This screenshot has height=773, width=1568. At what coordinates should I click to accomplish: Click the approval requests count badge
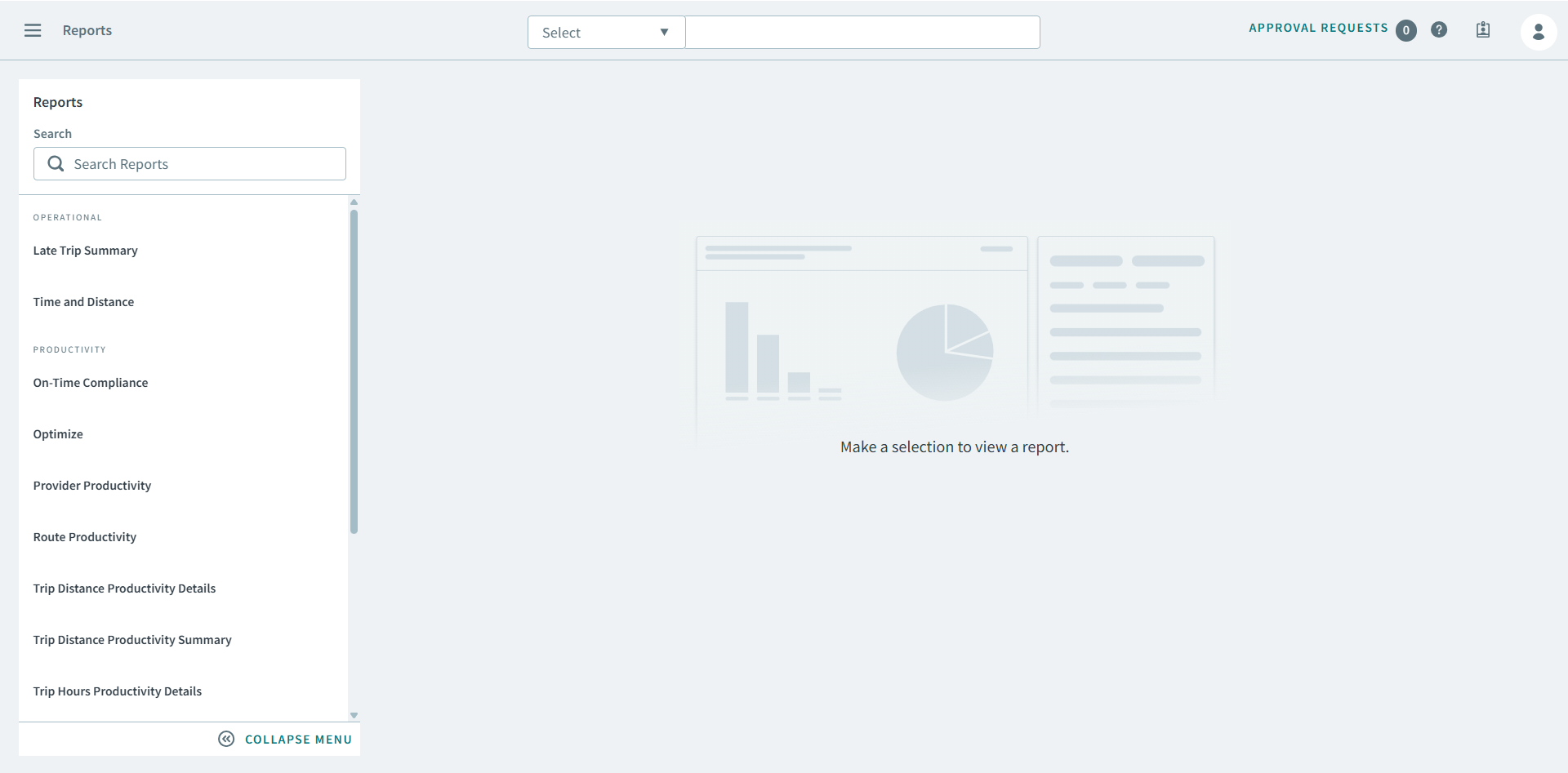click(x=1406, y=30)
